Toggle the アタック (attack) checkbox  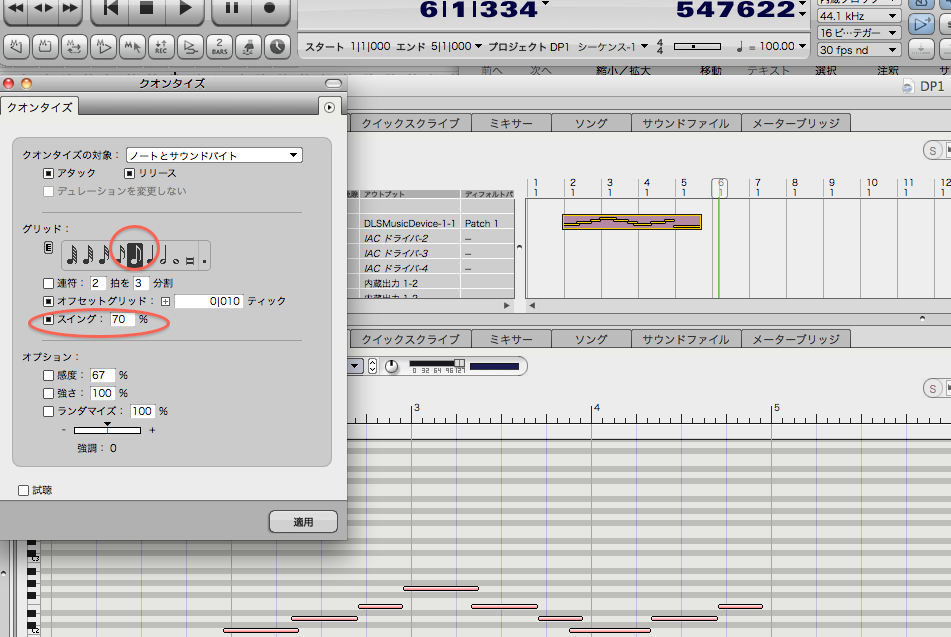click(x=49, y=174)
